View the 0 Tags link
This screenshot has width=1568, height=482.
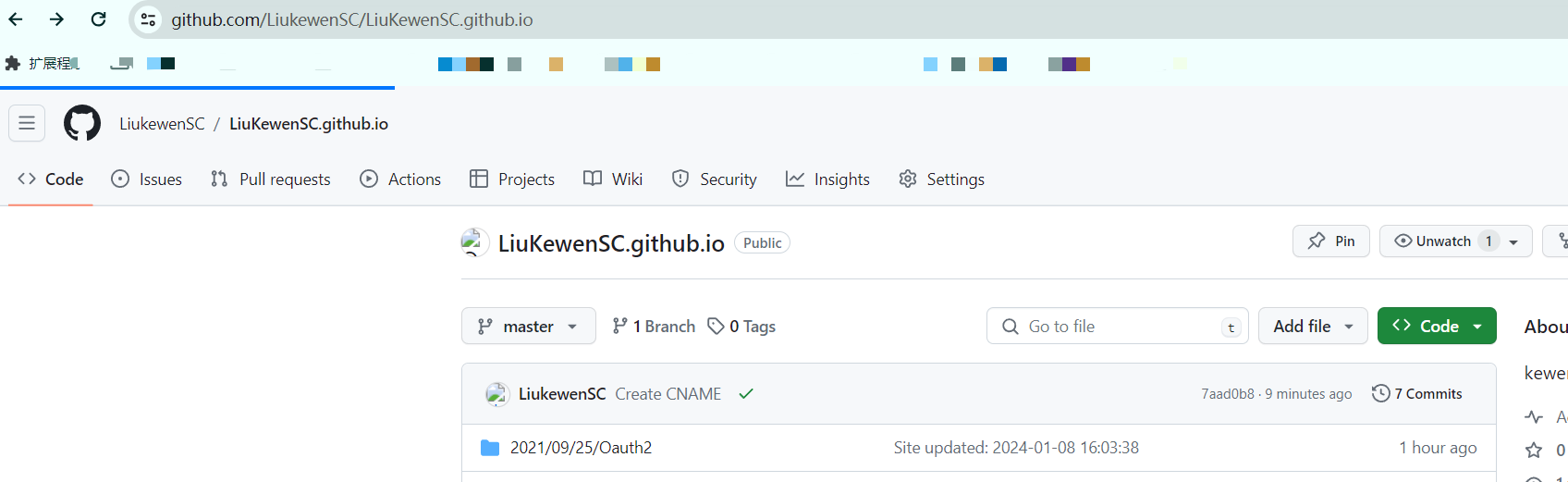click(741, 326)
